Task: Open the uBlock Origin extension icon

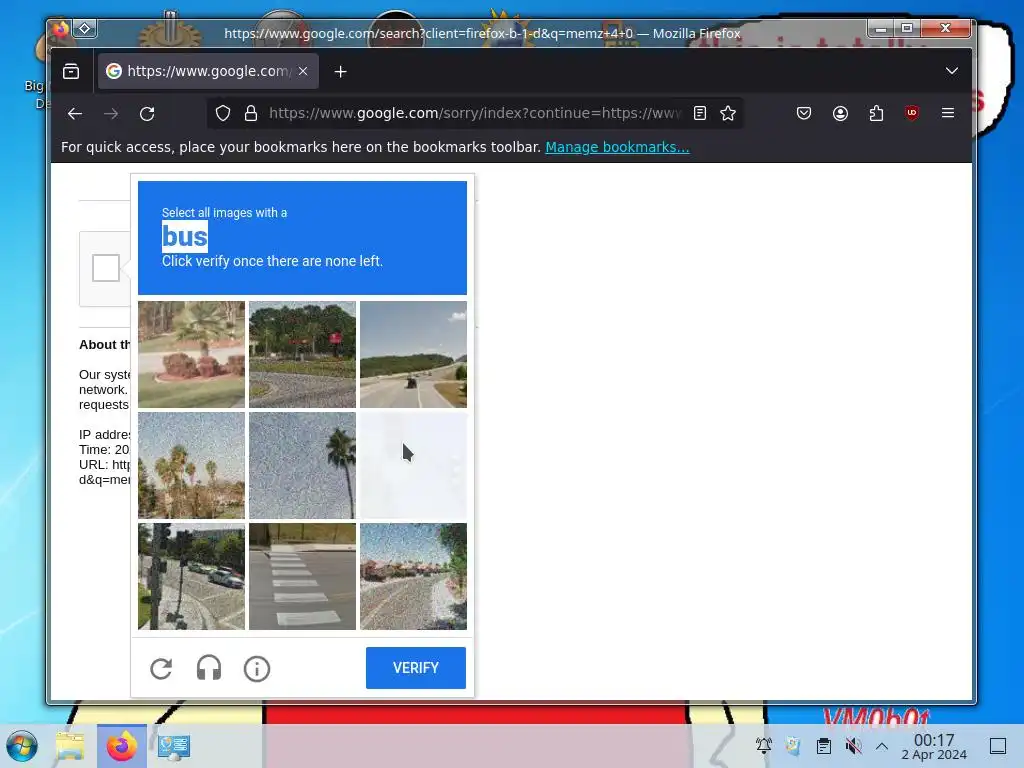Action: pos(912,113)
